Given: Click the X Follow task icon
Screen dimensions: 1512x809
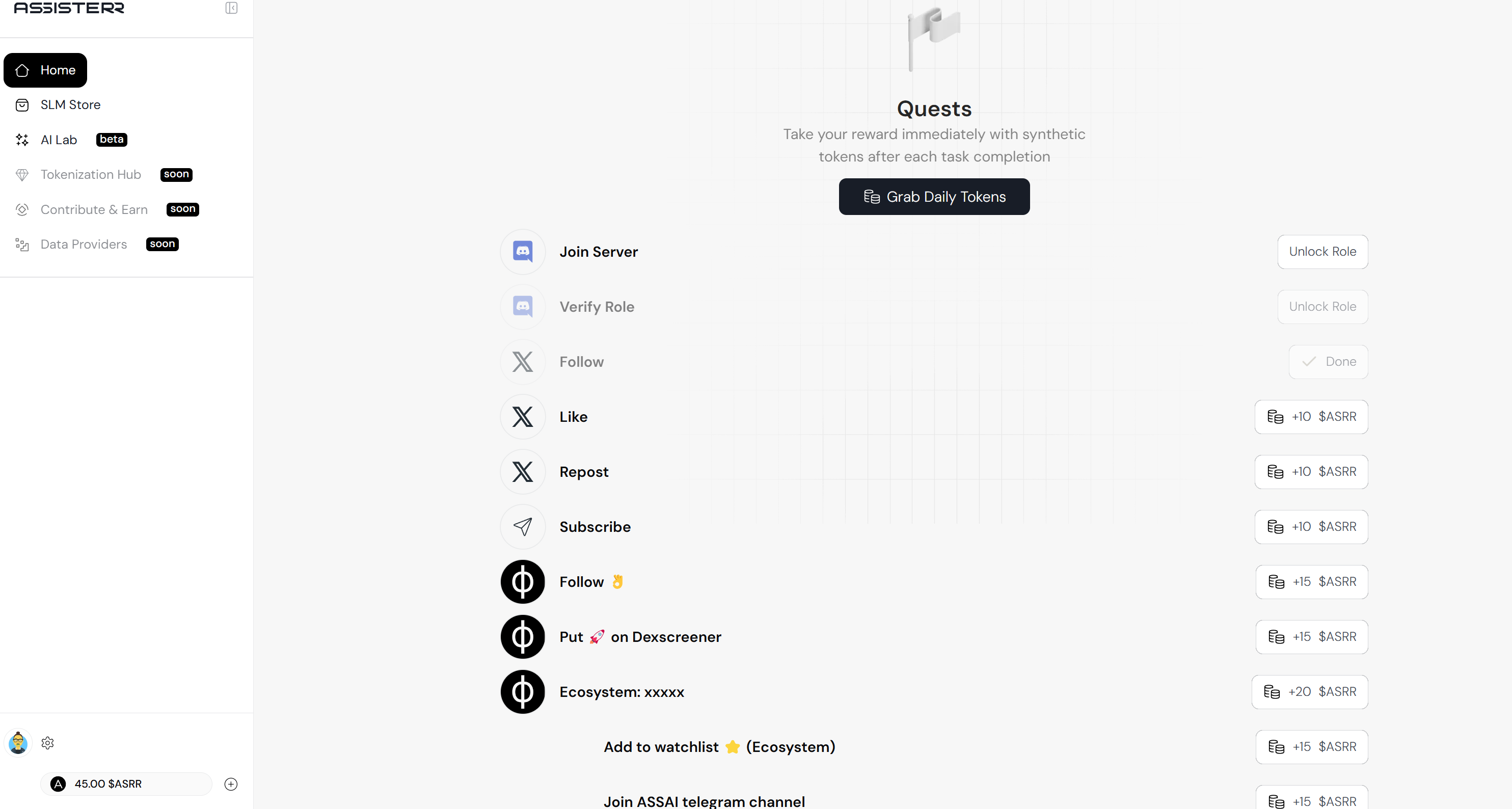Looking at the screenshot, I should pyautogui.click(x=522, y=361).
